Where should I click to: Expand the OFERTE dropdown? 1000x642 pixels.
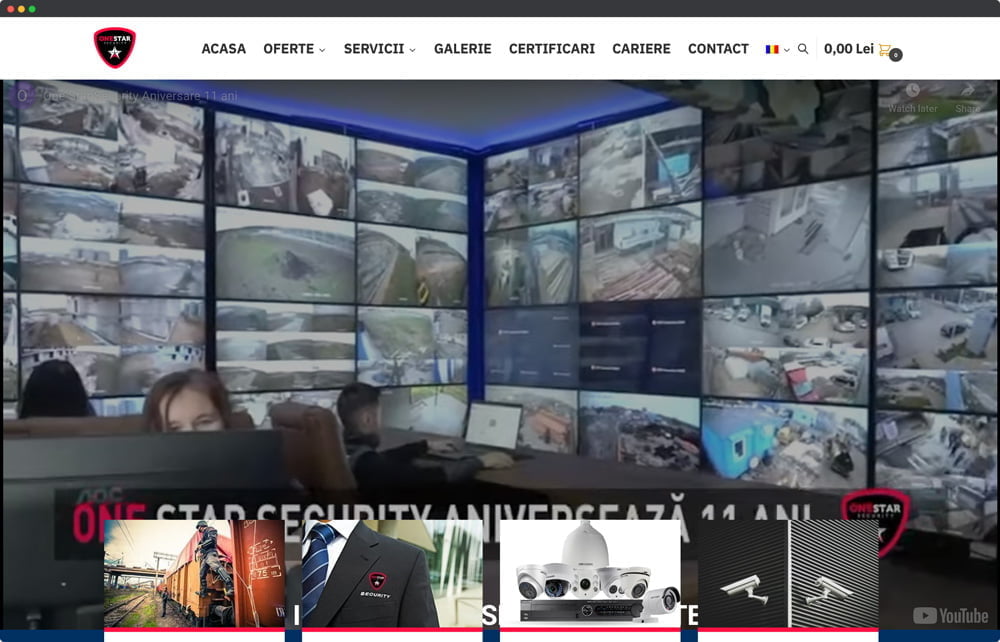point(289,48)
